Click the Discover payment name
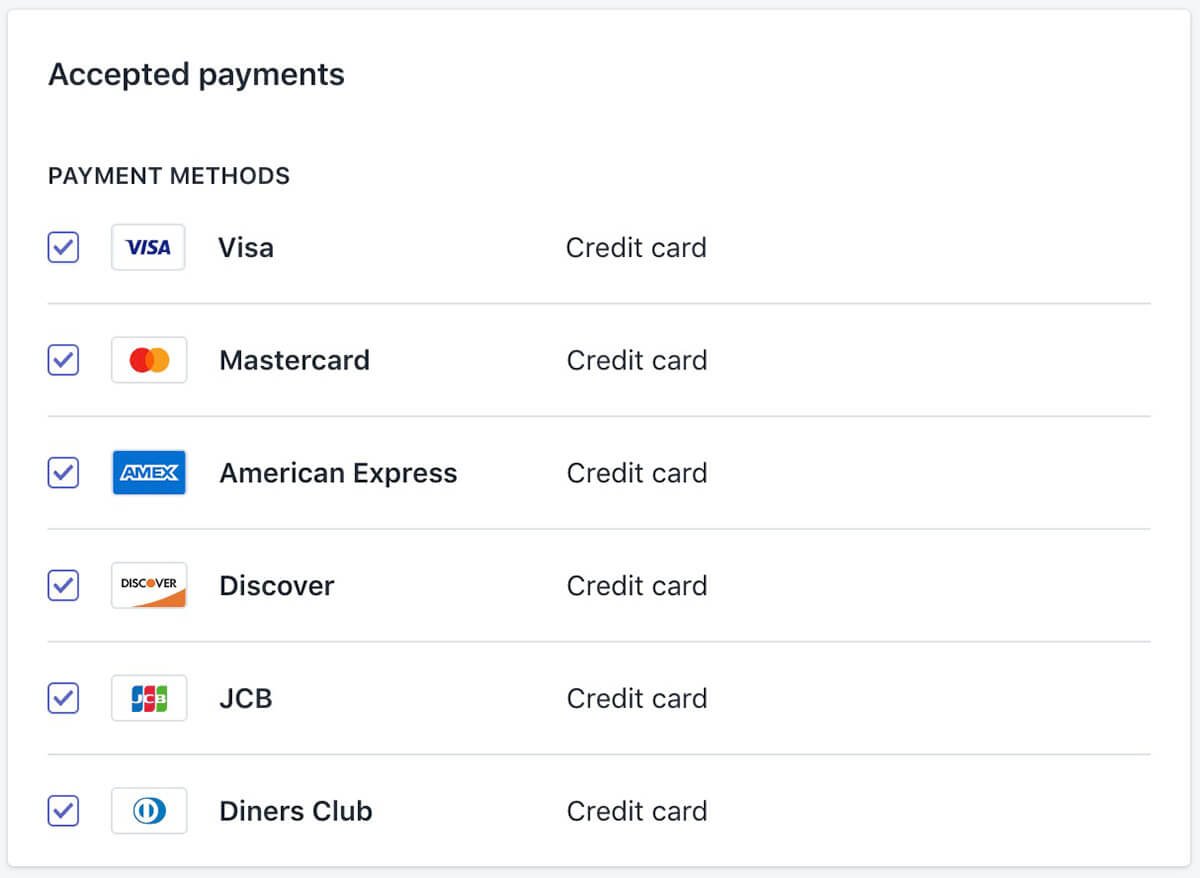This screenshot has width=1200, height=878. coord(276,585)
